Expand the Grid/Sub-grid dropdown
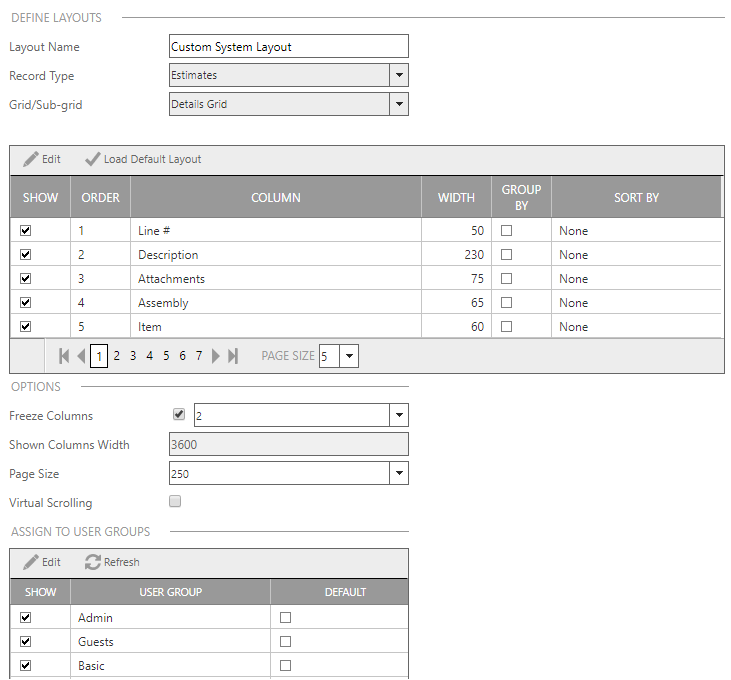The image size is (731, 680). [398, 104]
